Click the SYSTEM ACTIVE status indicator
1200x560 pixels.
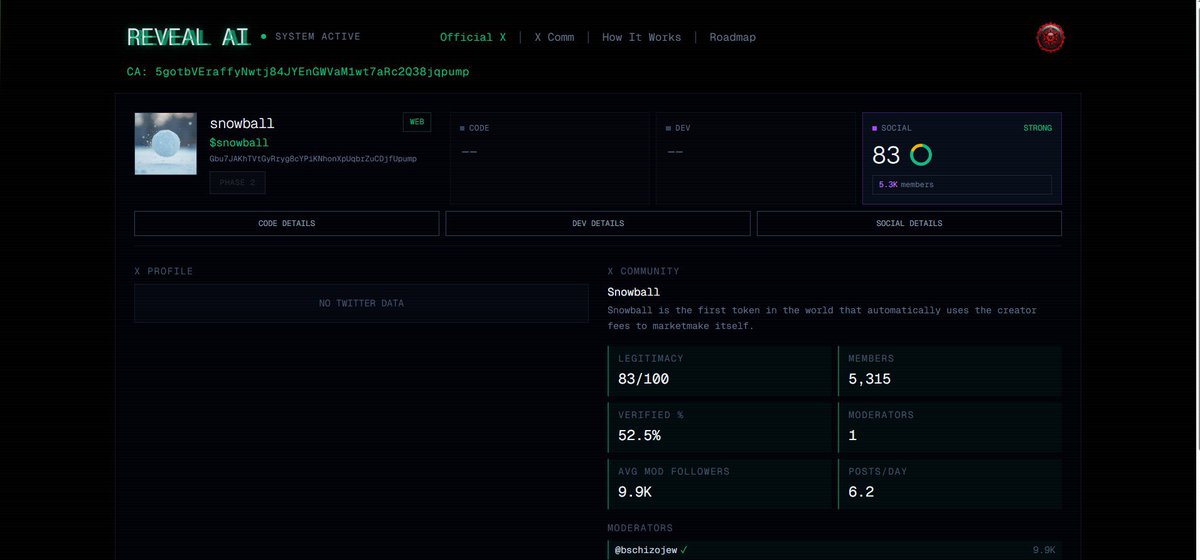coord(311,37)
